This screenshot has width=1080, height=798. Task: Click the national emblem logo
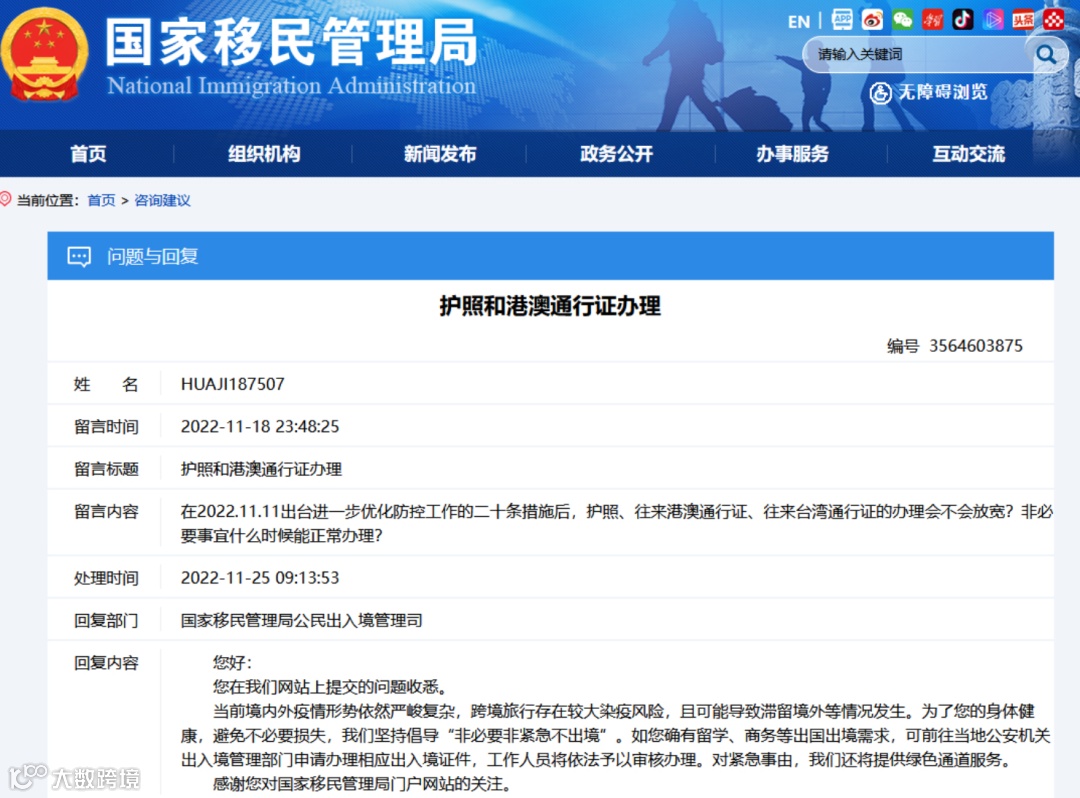(45, 54)
